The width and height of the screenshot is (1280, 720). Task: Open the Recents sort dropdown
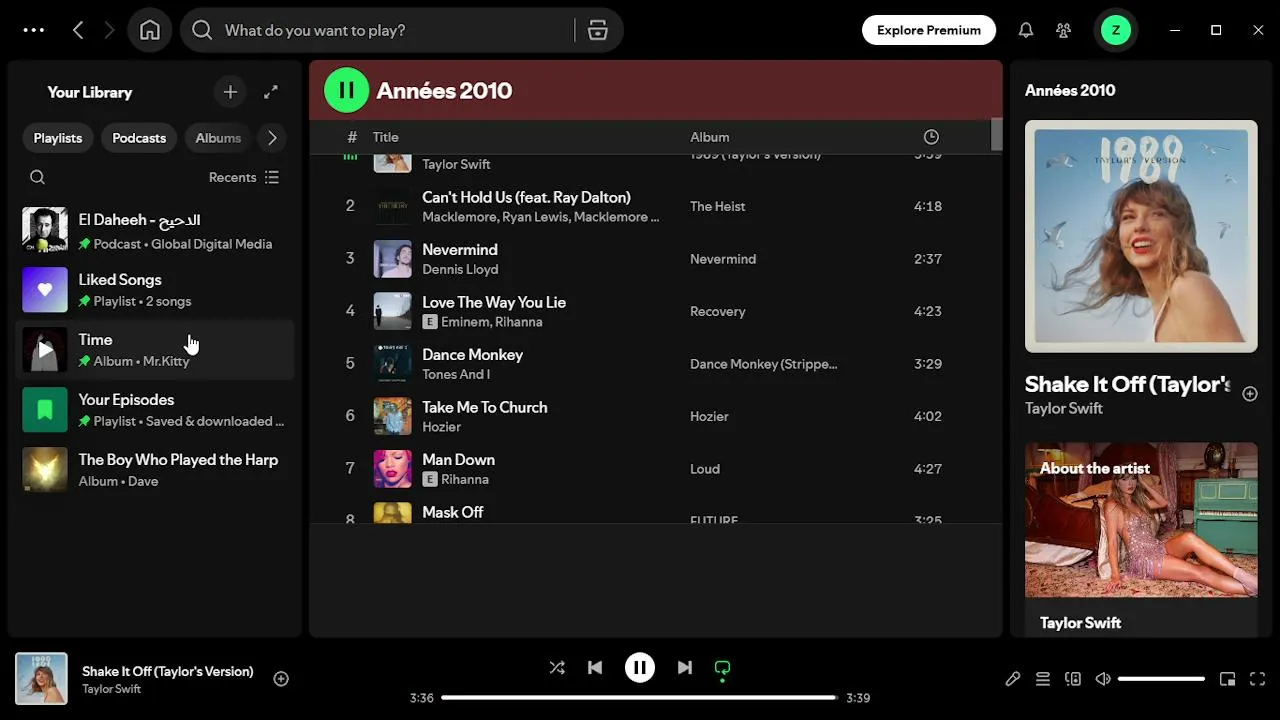coord(244,177)
